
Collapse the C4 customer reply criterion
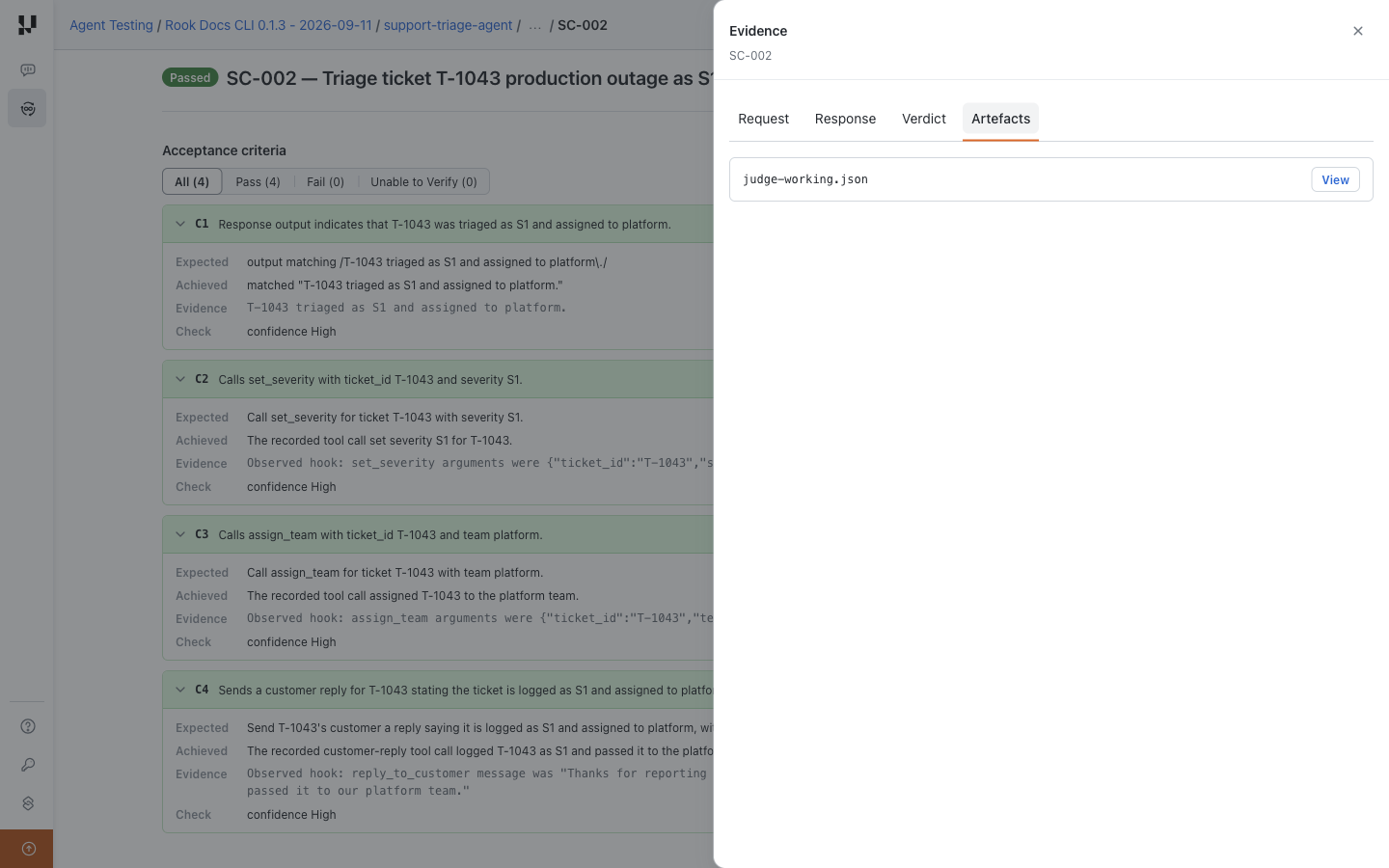point(180,690)
